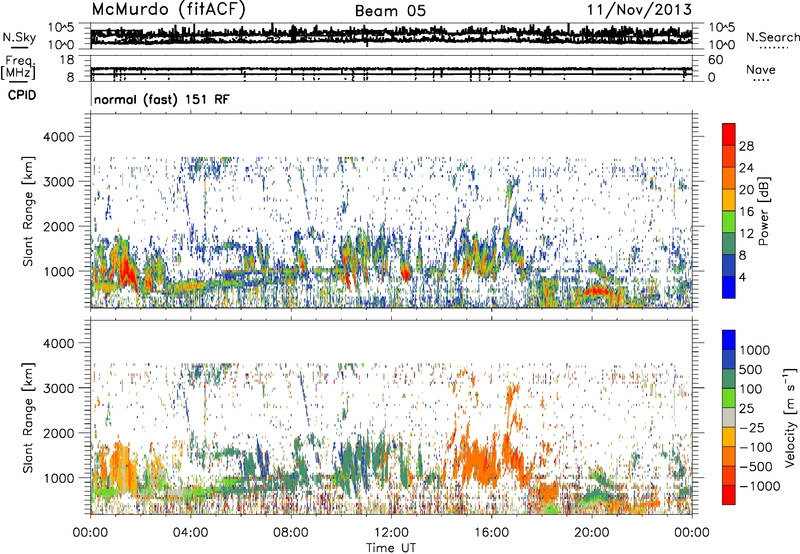This screenshot has width=800, height=554.
Task: Click the date "11/Nov/2013"
Action: pos(639,9)
